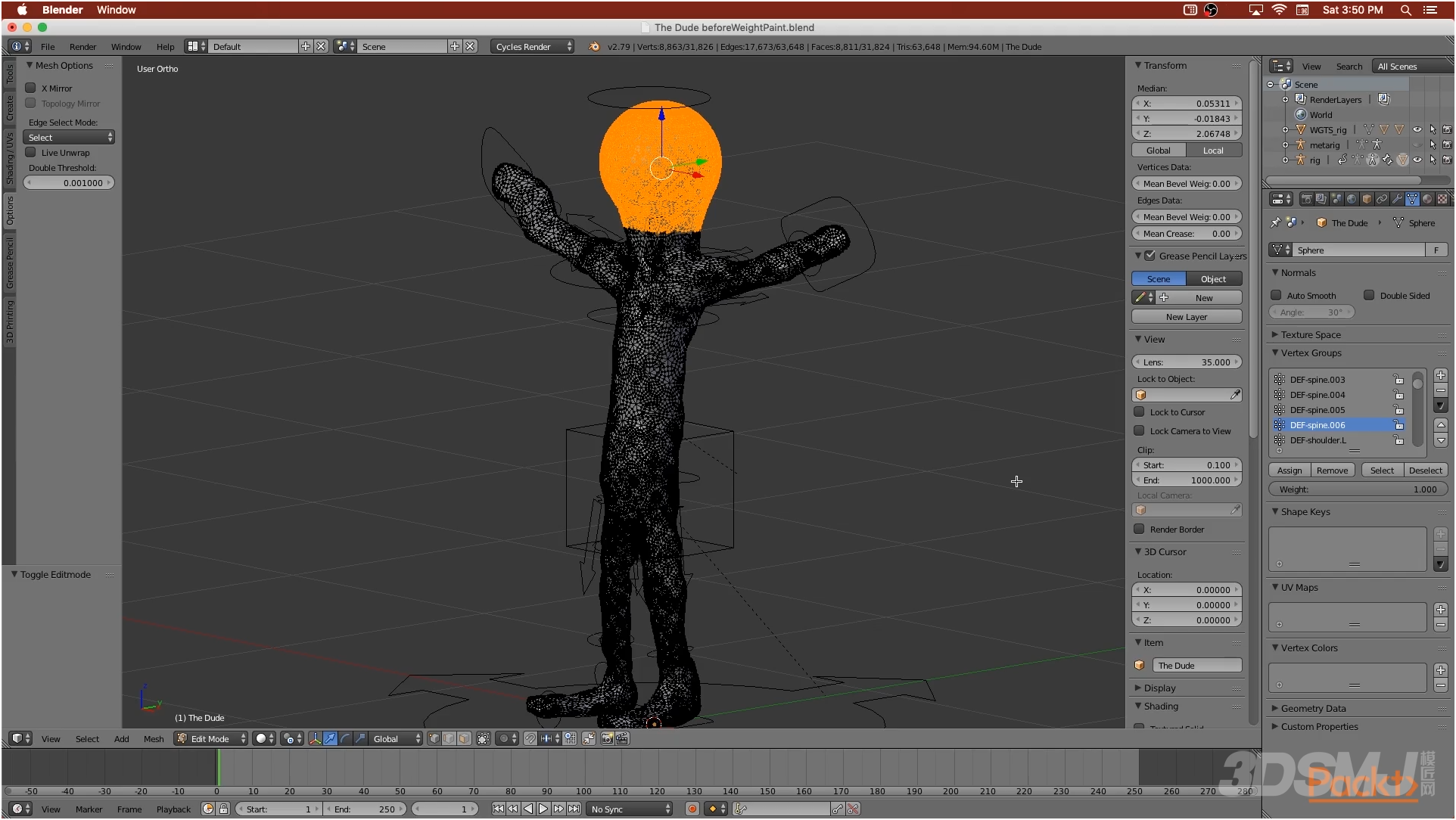Enable Render Border checkbox
This screenshot has height=820, width=1456.
[1139, 529]
